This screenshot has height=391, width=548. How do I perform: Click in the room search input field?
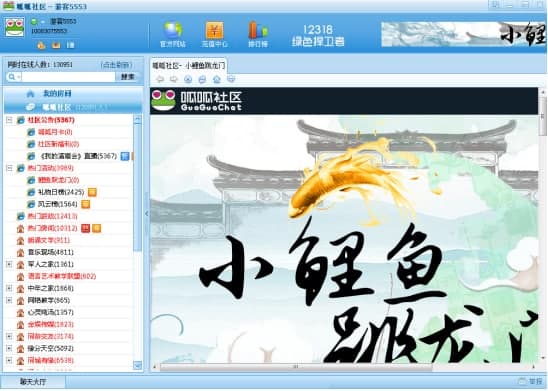tap(68, 77)
